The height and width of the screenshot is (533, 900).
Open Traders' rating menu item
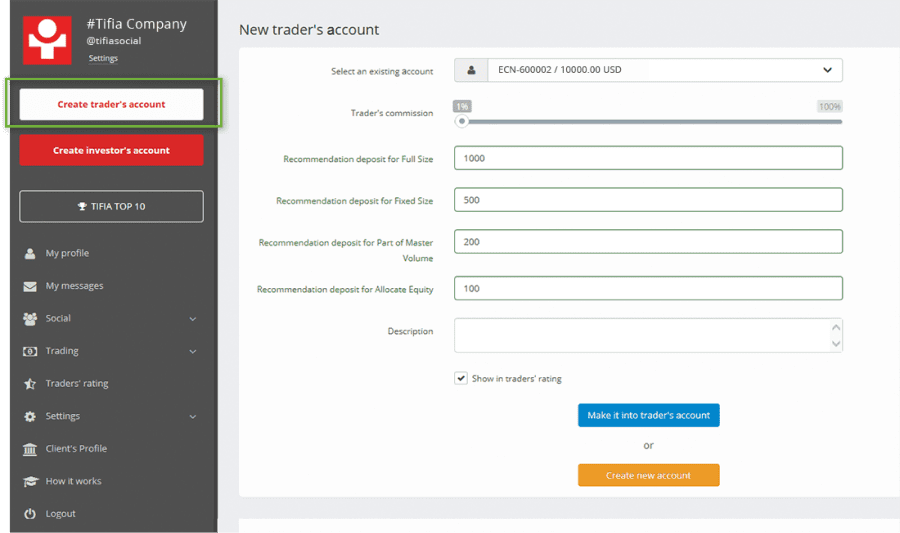click(x=77, y=383)
